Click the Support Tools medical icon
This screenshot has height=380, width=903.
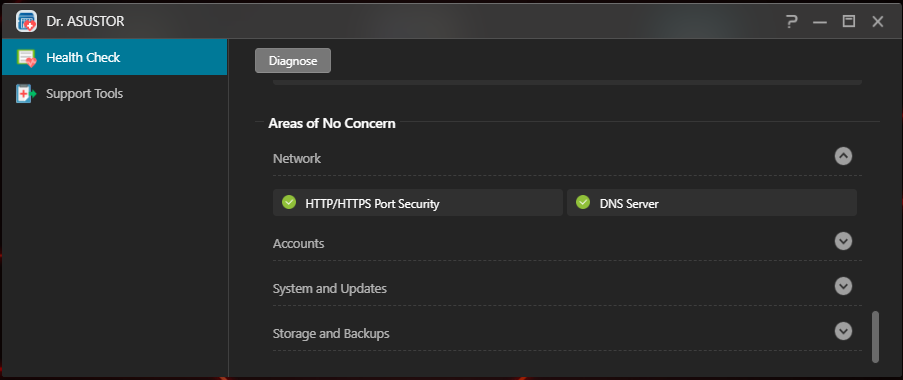(x=26, y=93)
